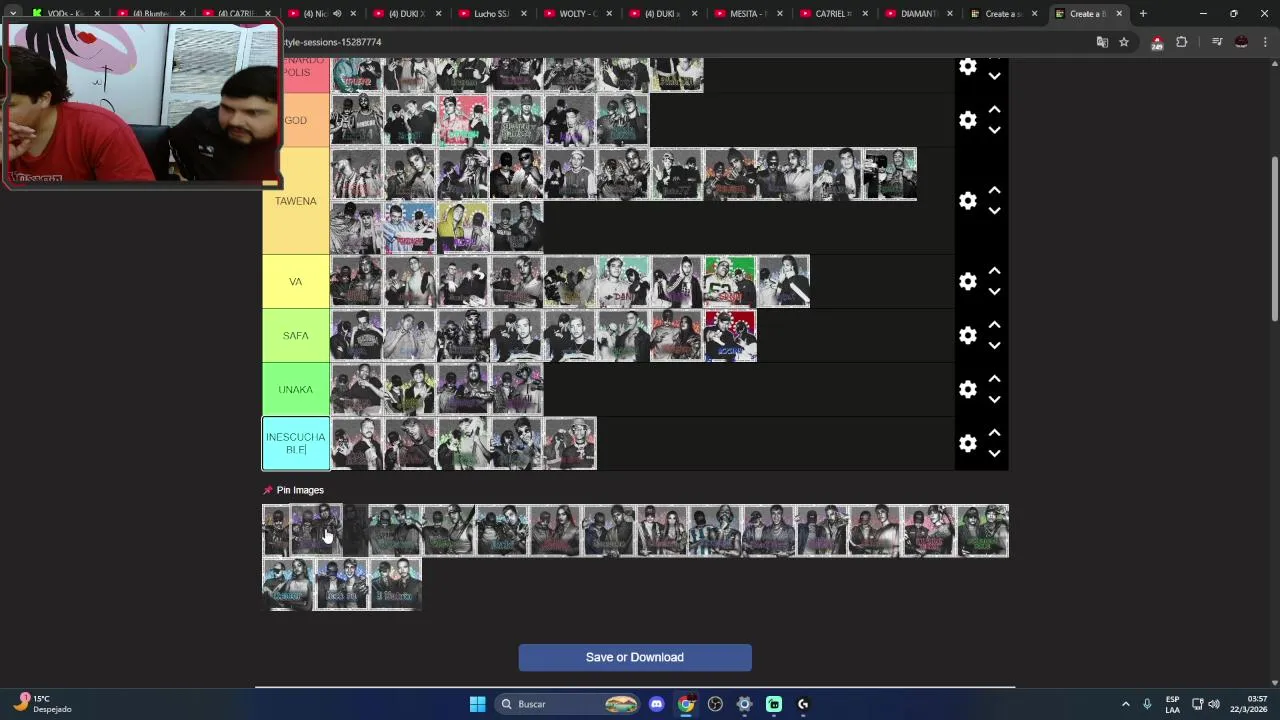Open Google Chrome from the taskbar
Screen dimensions: 1280x720
coord(685,704)
